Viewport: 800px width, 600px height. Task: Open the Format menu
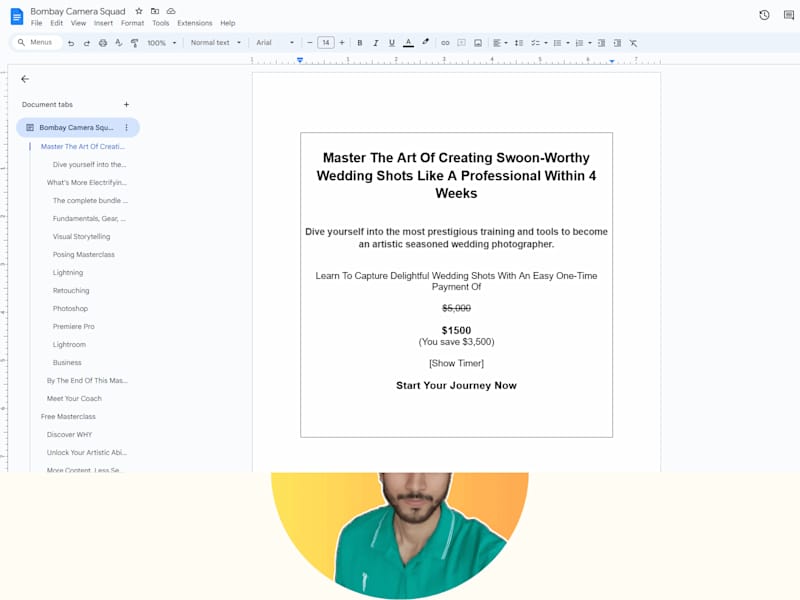(133, 23)
